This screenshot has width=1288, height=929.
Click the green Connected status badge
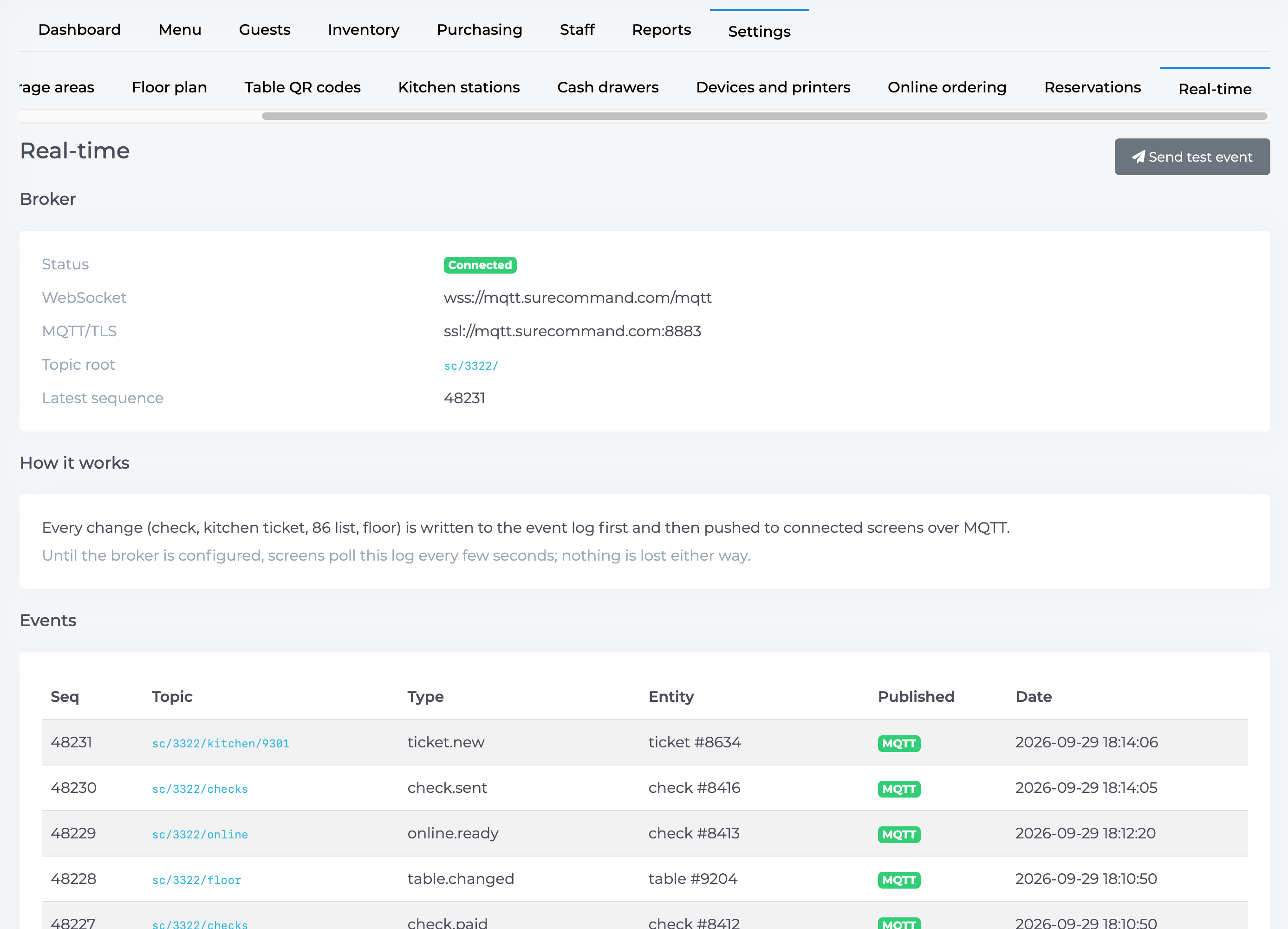click(x=480, y=265)
